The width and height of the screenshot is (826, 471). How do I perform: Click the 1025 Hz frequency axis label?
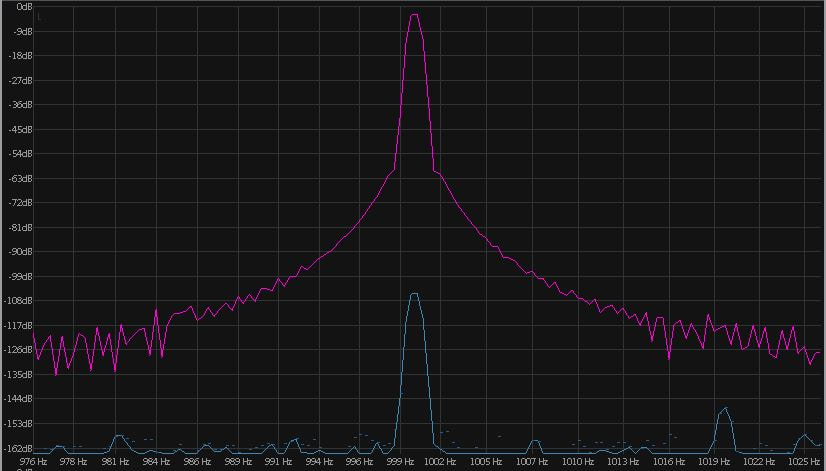[802, 462]
